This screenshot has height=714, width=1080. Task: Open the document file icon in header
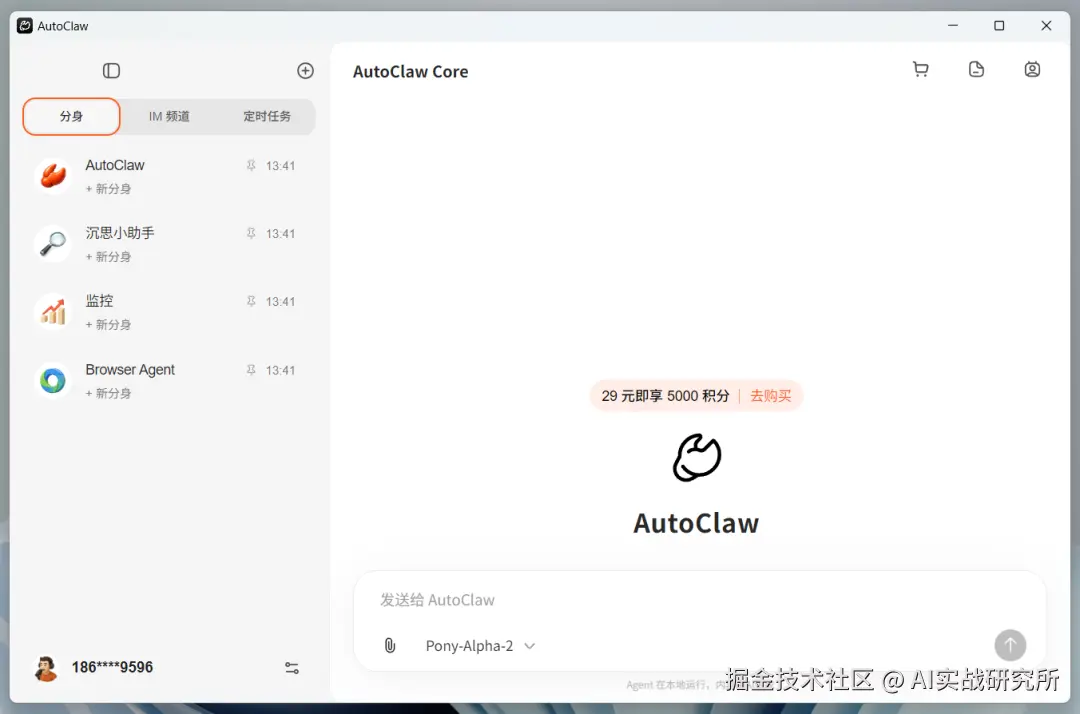976,70
